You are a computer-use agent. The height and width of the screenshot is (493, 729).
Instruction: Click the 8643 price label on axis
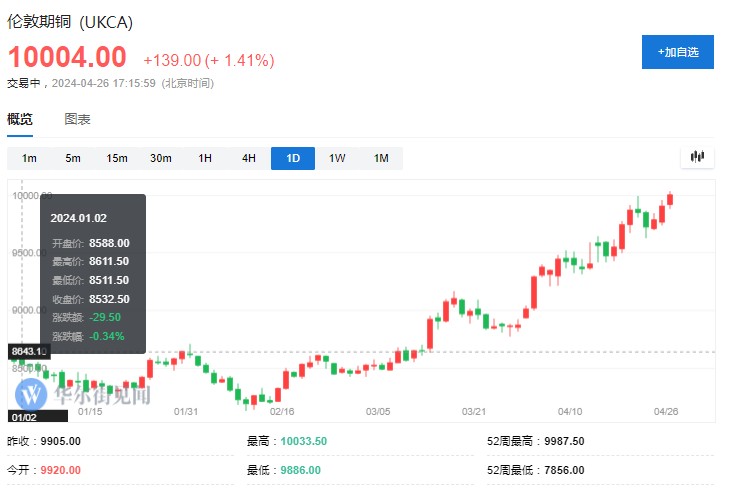click(27, 352)
